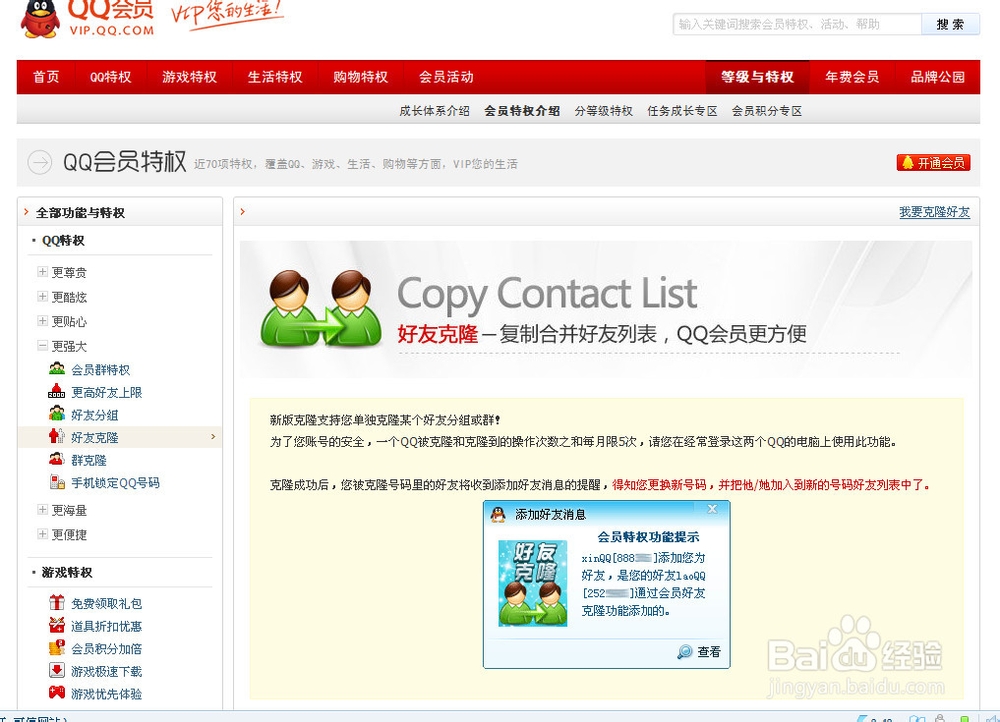Open the 首页 nav tab

click(46, 77)
